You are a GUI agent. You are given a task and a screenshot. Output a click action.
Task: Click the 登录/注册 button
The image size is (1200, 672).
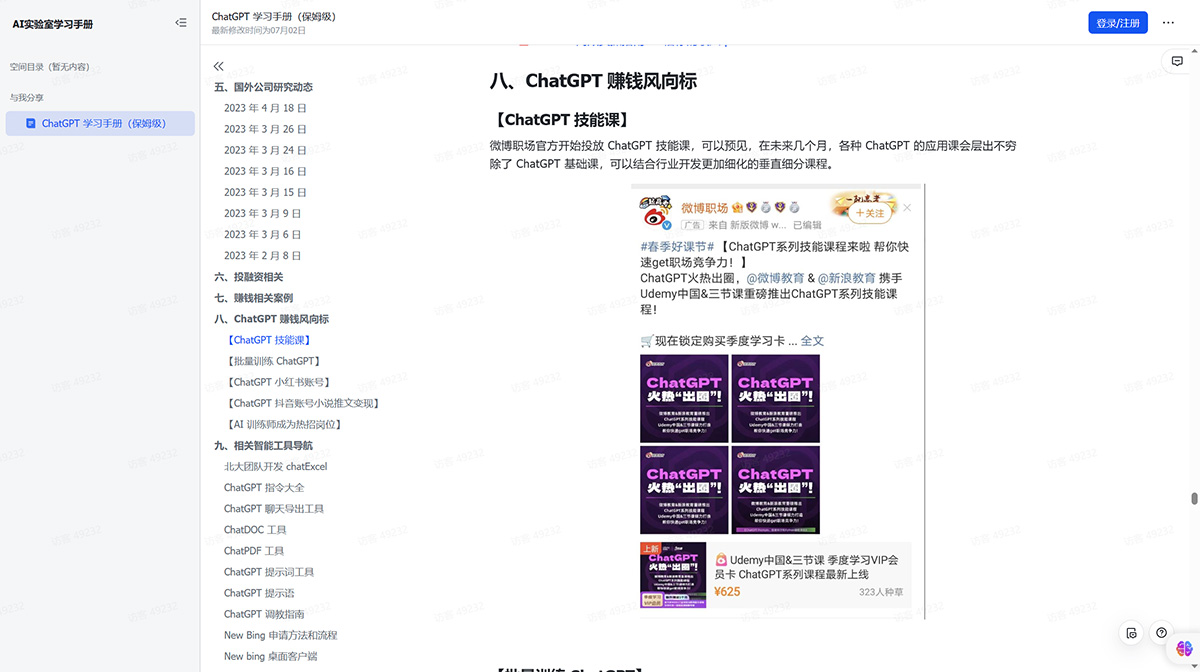pos(1118,22)
